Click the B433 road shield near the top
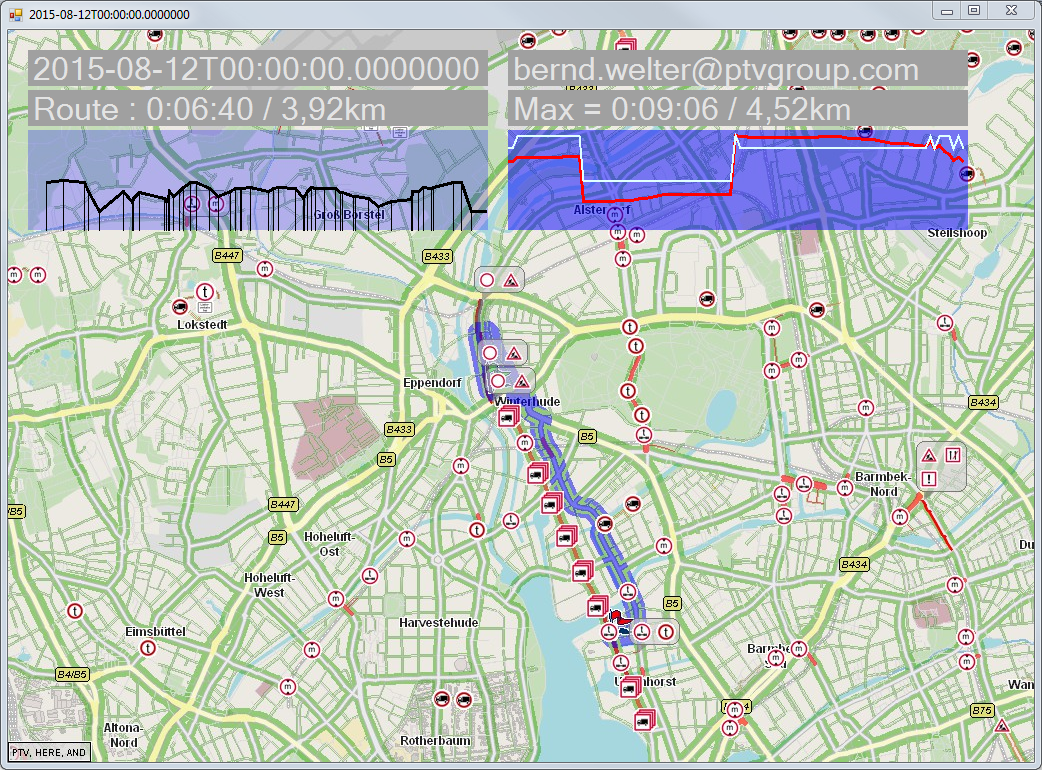This screenshot has width=1042, height=770. (437, 256)
